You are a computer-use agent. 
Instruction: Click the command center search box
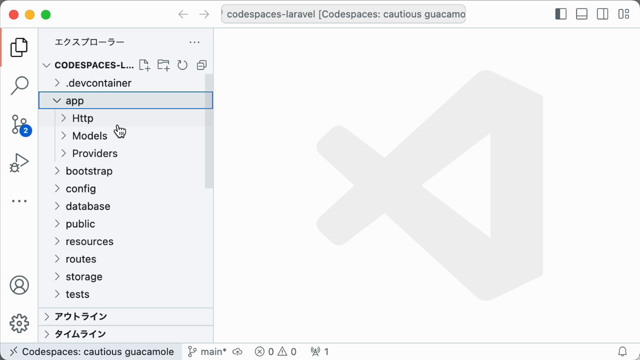tap(343, 14)
